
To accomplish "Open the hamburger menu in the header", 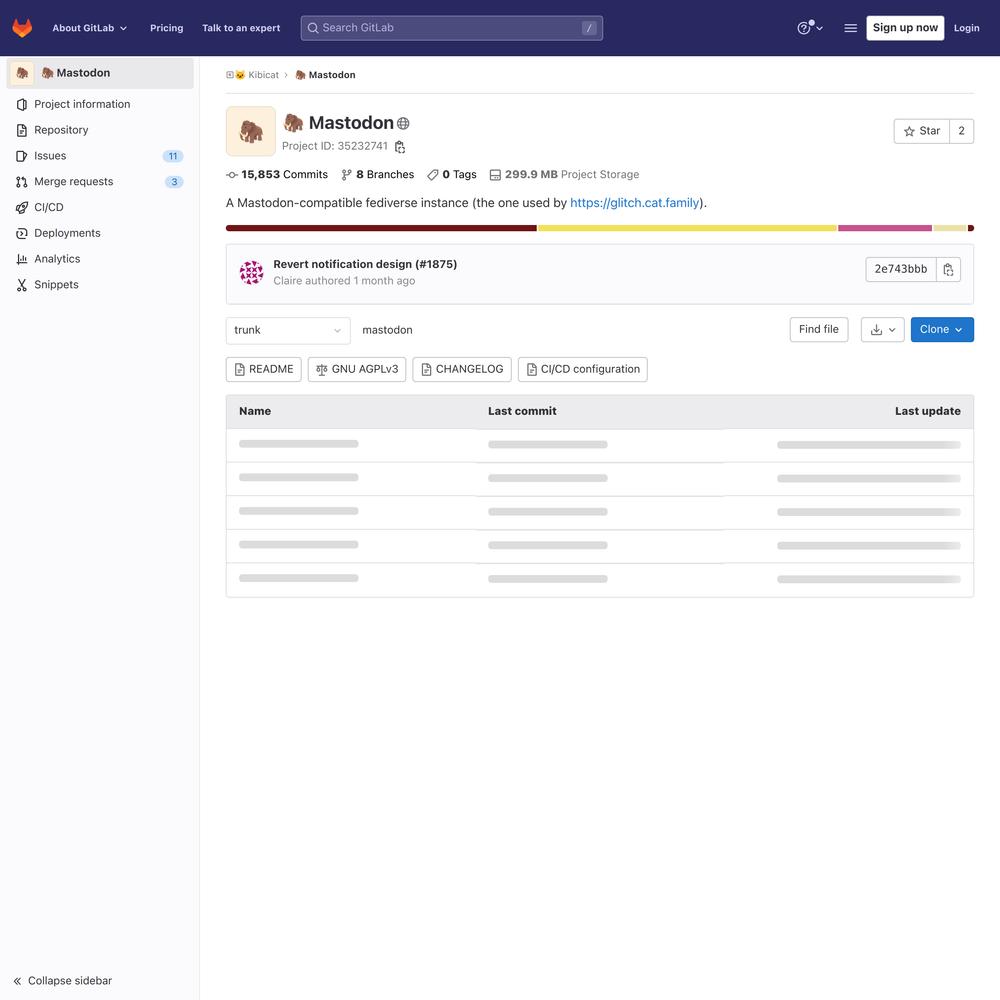I will click(x=850, y=28).
